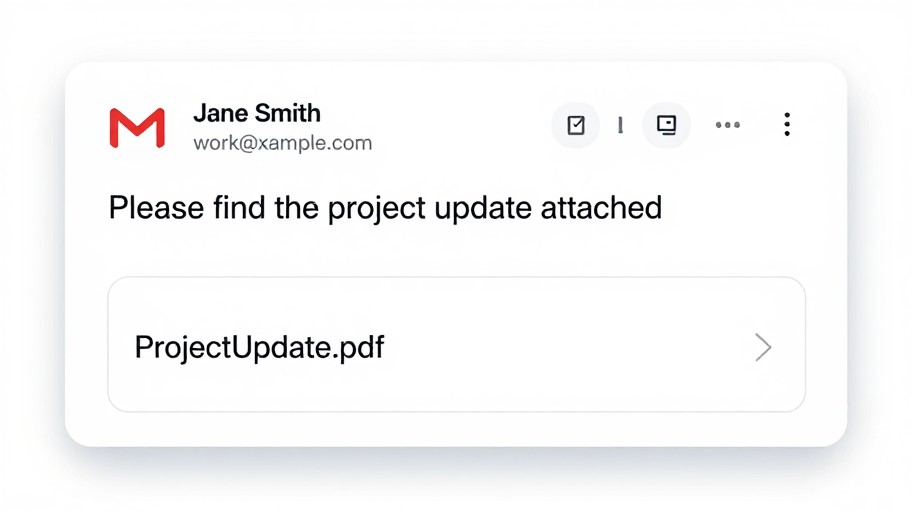This screenshot has height=512, width=912.
Task: Click the work@xample.com email address
Action: point(282,143)
